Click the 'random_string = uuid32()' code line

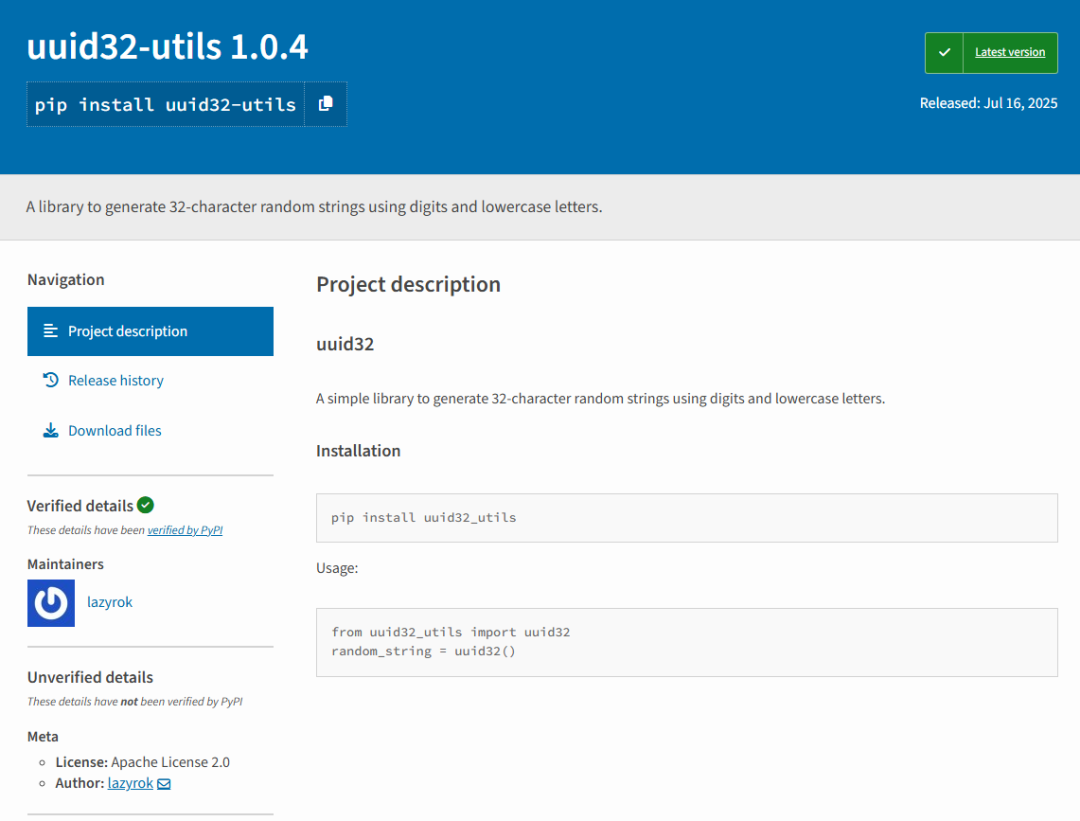[x=423, y=652]
